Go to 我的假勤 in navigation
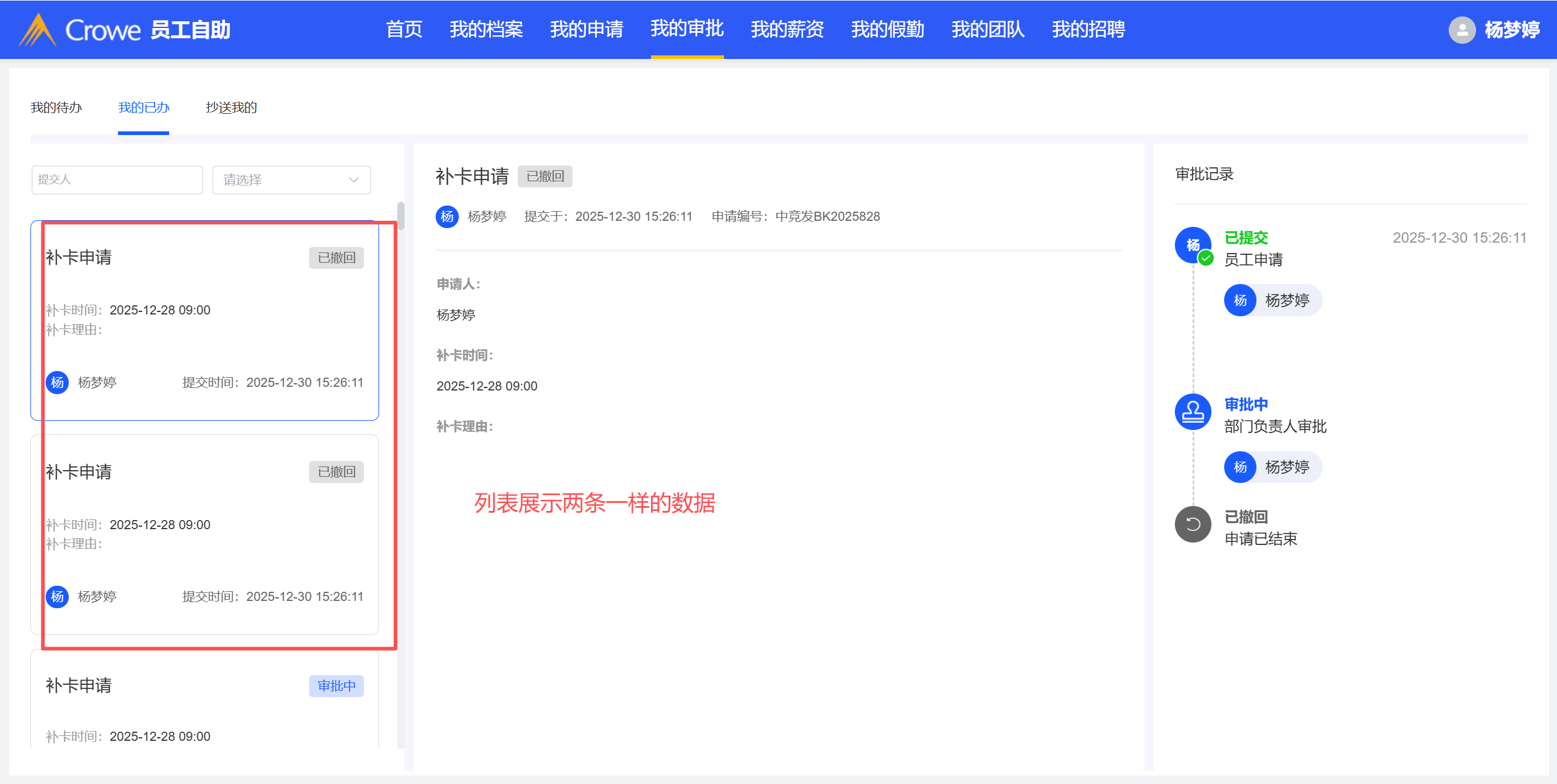 pos(887,29)
